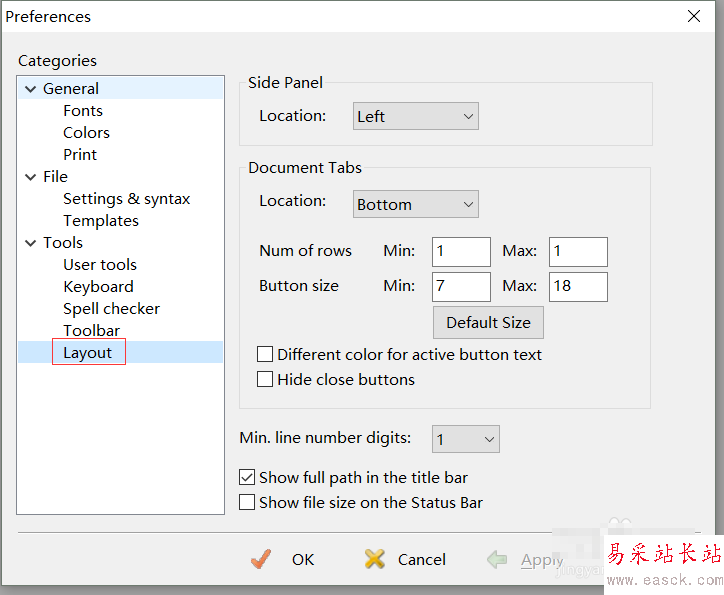Image resolution: width=724 pixels, height=595 pixels.
Task: Click the Num of rows Min field
Action: 461,251
